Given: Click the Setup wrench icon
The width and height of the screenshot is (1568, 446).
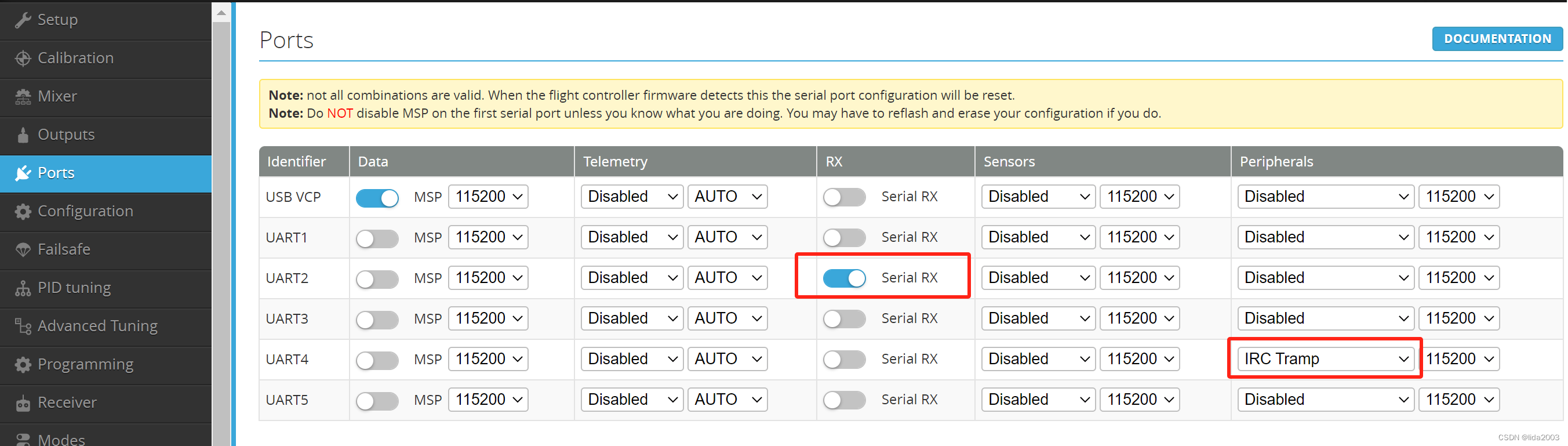Looking at the screenshot, I should point(23,20).
